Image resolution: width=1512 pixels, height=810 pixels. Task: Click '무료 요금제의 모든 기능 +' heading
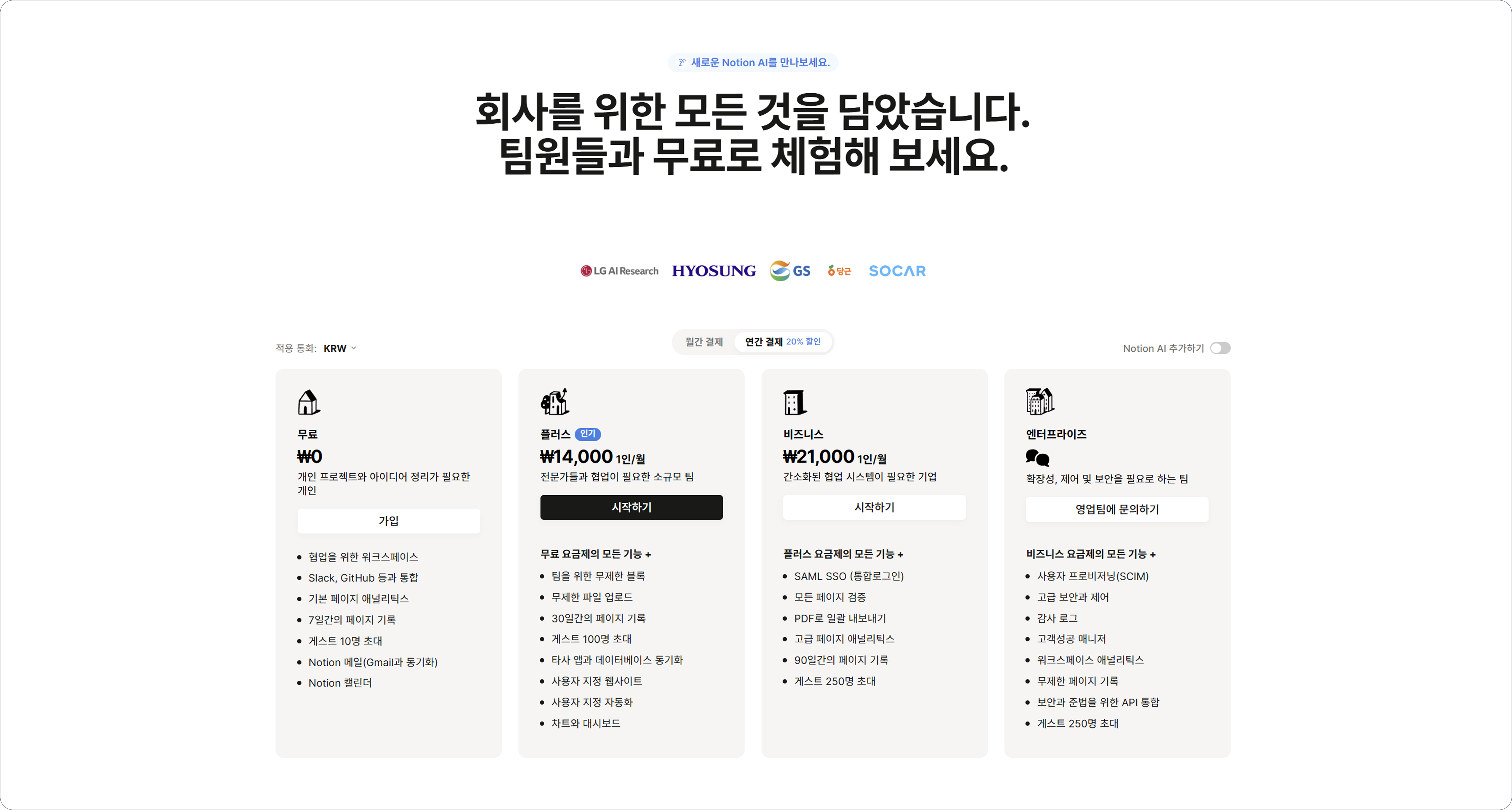(x=596, y=554)
